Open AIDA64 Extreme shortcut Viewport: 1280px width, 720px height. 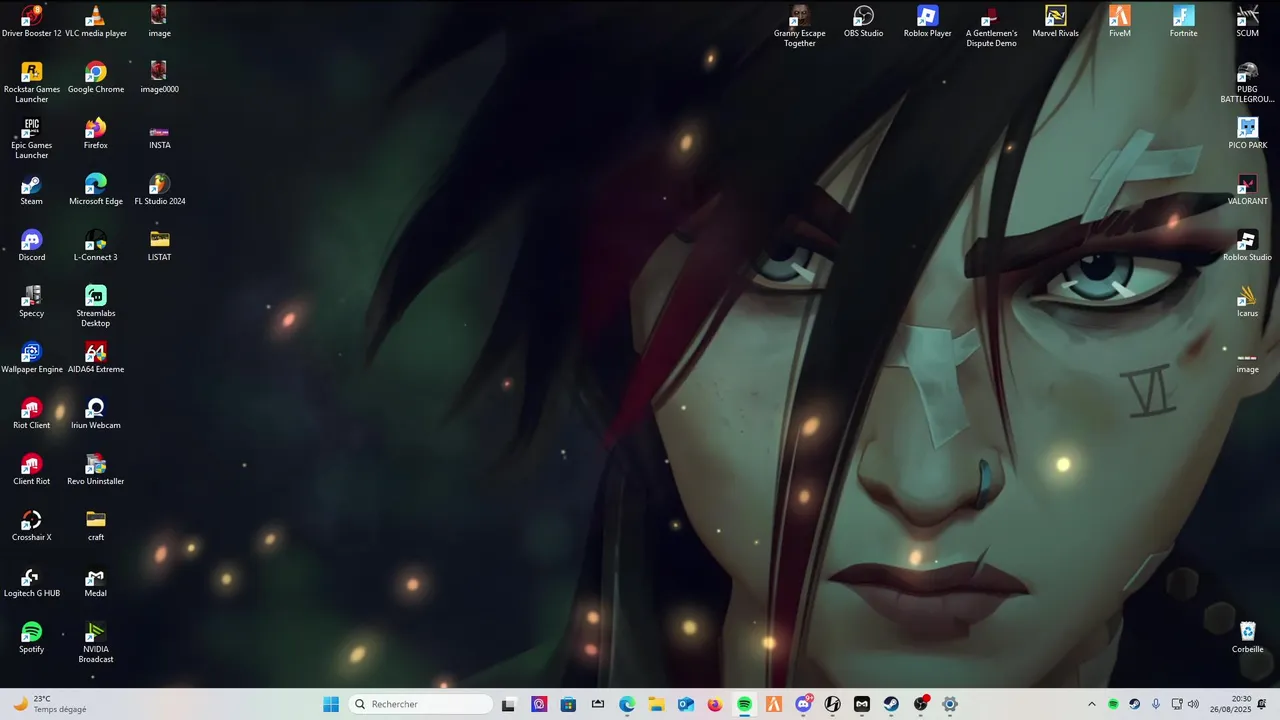pos(96,357)
